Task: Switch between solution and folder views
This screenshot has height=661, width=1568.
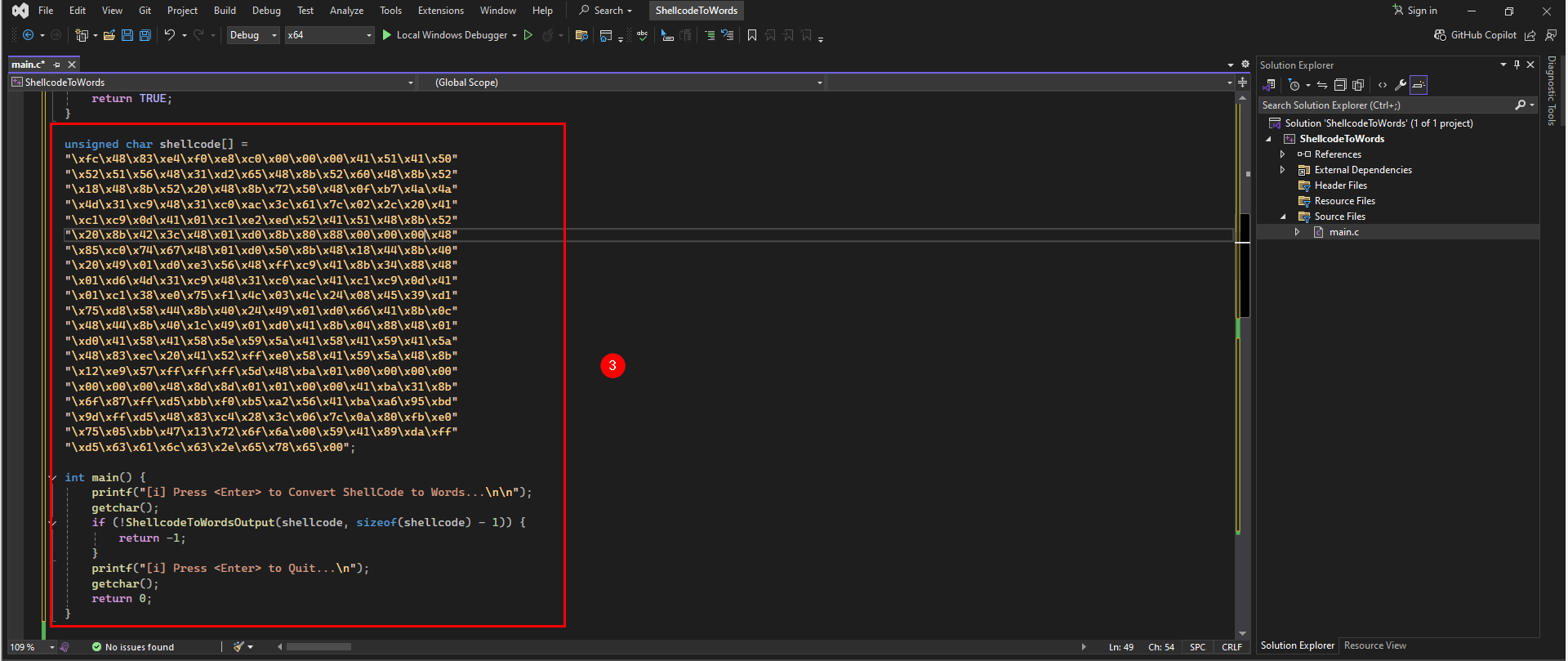Action: click(x=1270, y=85)
